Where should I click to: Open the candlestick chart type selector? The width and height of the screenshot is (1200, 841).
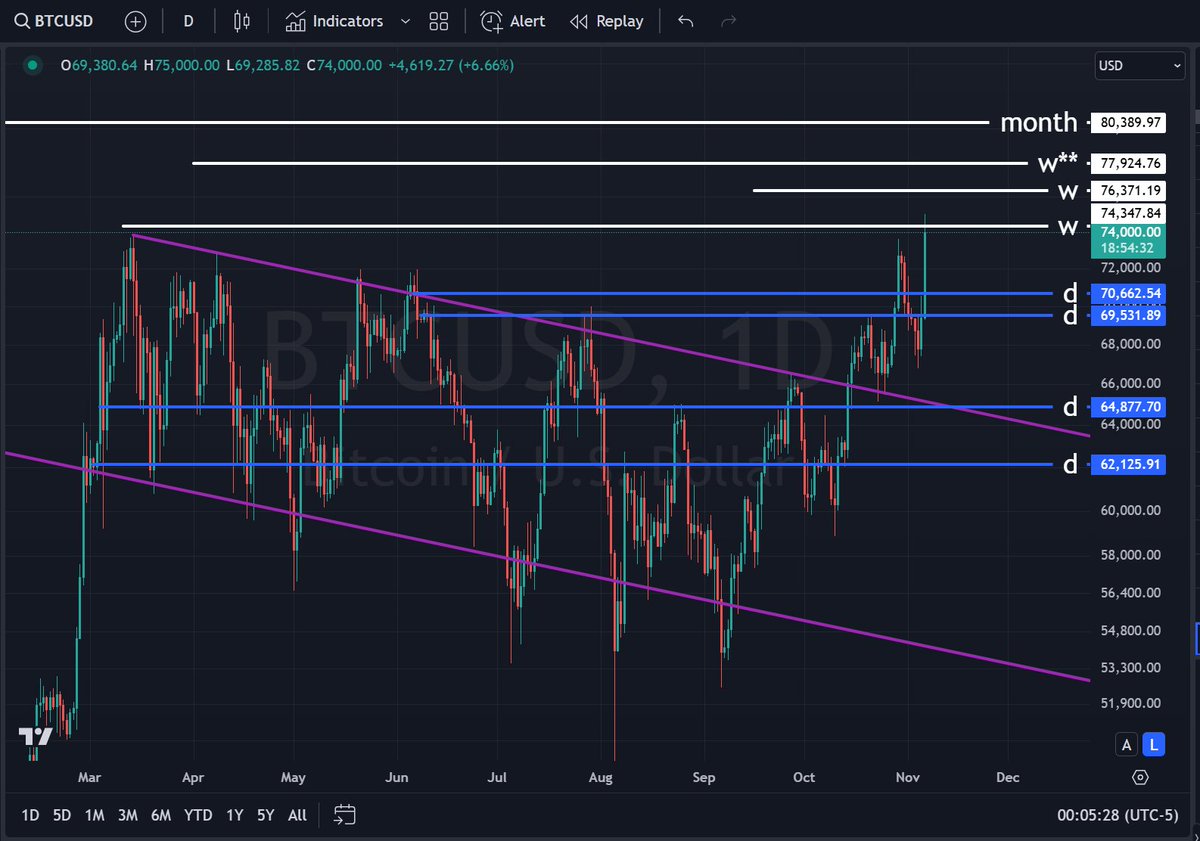(x=240, y=21)
